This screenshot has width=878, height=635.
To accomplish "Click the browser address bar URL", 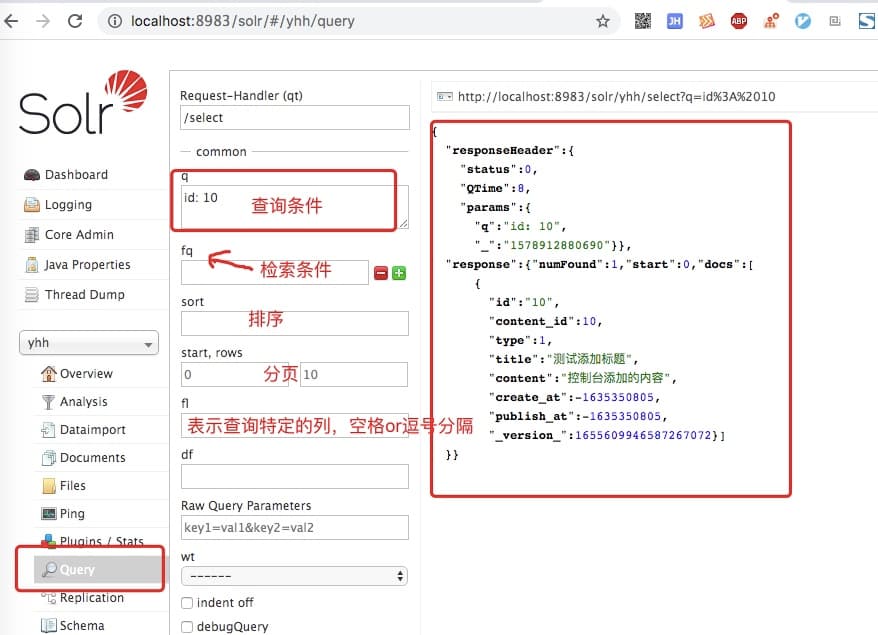I will click(x=242, y=21).
